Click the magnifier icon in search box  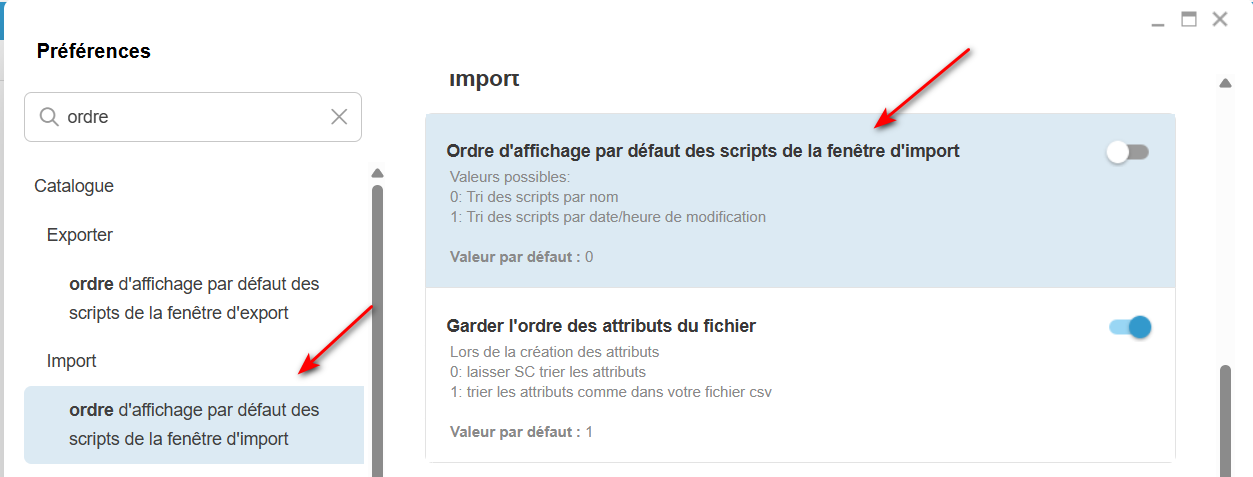point(49,117)
